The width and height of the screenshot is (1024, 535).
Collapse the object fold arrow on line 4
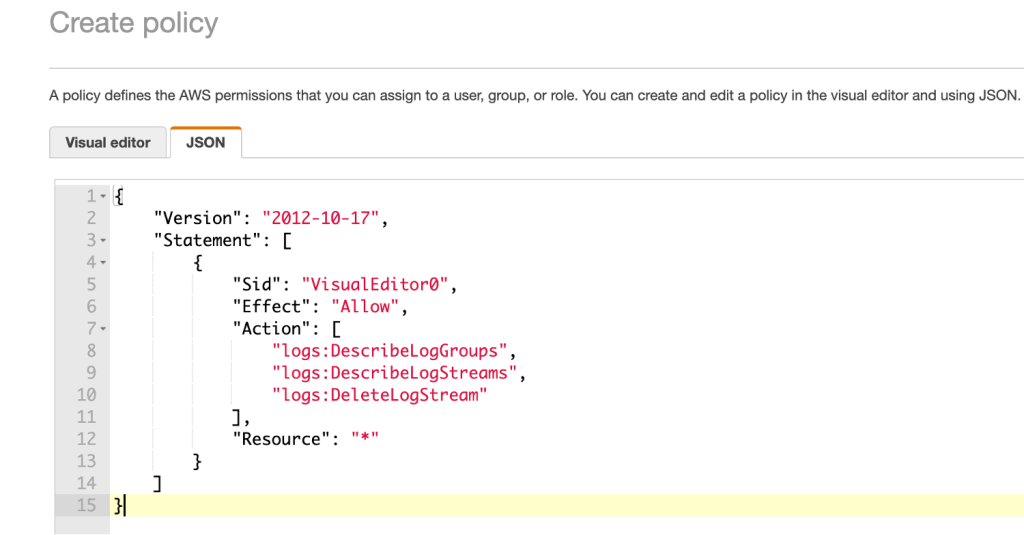pos(103,263)
